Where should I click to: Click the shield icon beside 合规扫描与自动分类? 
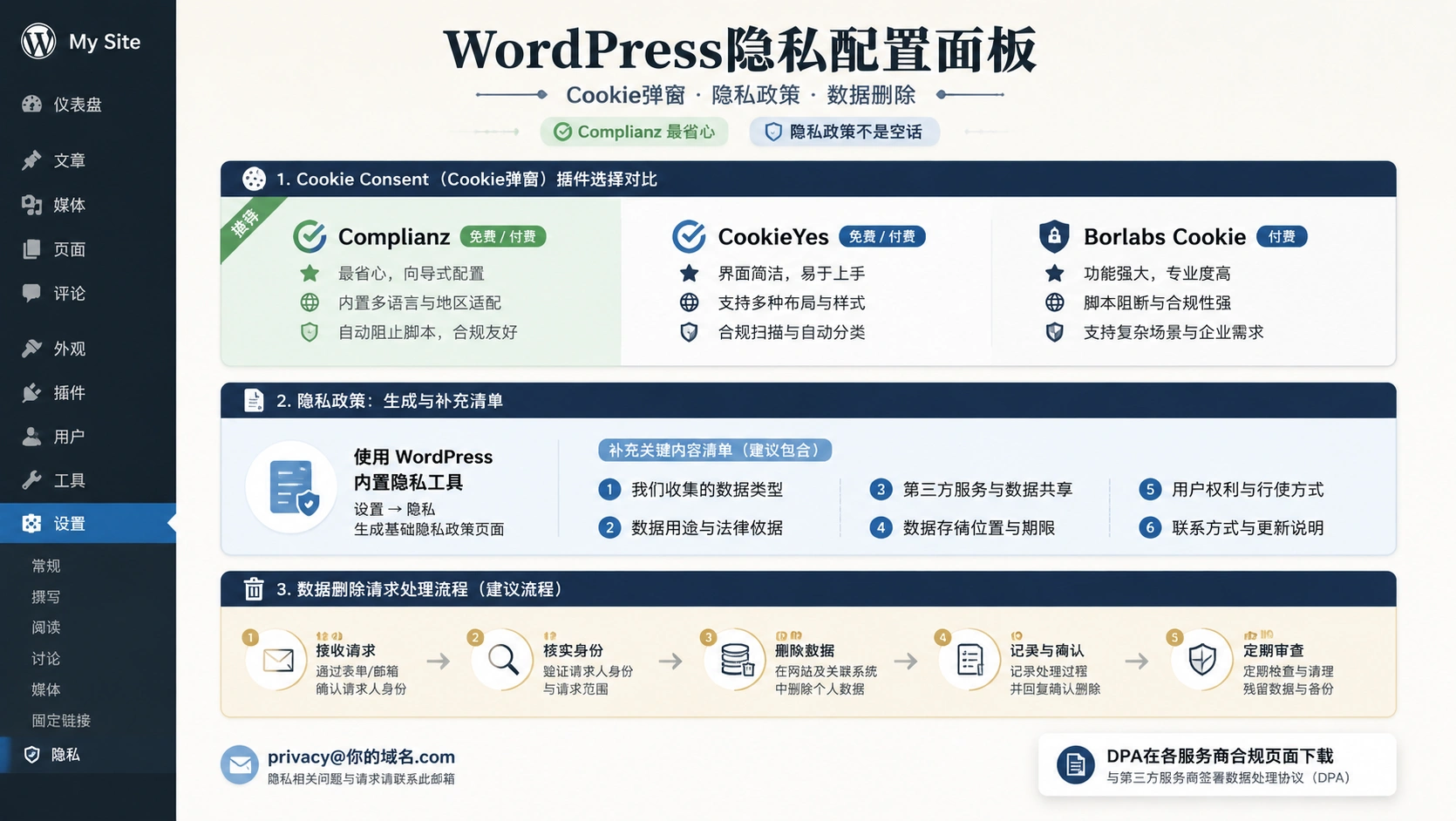click(x=689, y=332)
